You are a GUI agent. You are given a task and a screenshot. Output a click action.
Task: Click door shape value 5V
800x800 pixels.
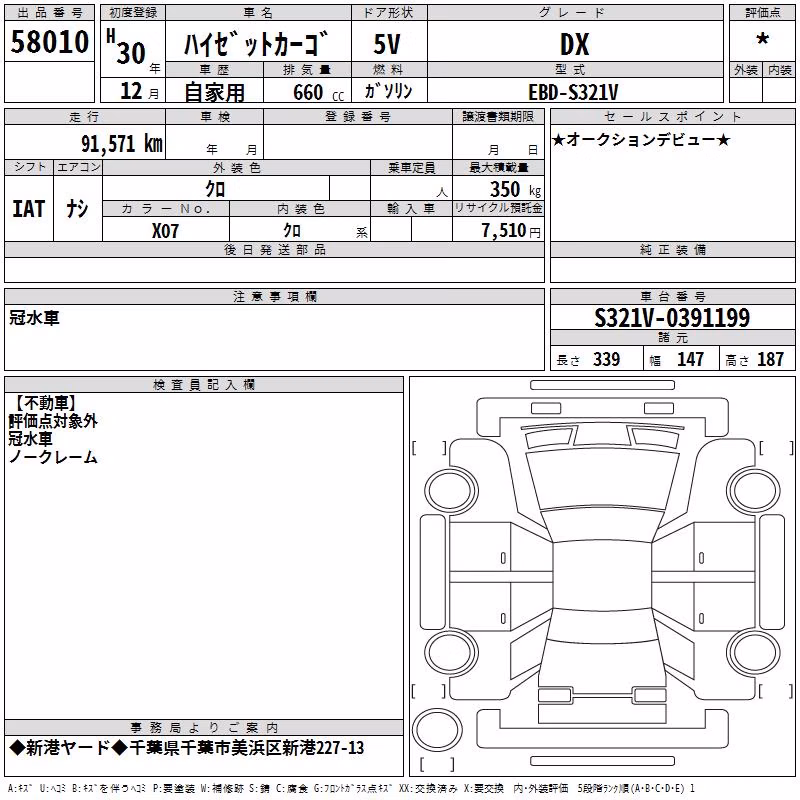(x=387, y=44)
